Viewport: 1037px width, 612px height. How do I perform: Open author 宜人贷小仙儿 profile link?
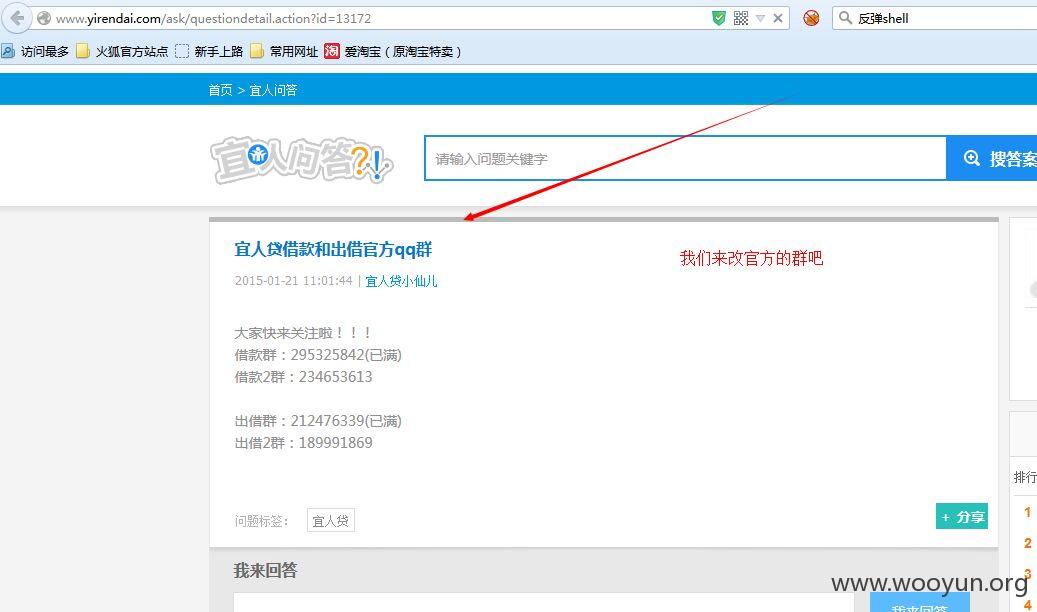[401, 281]
